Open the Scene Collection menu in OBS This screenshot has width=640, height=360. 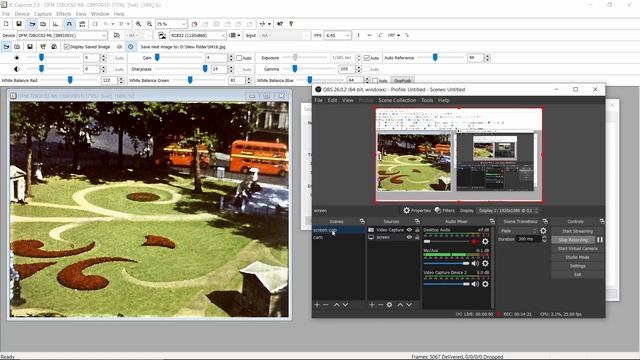point(397,100)
